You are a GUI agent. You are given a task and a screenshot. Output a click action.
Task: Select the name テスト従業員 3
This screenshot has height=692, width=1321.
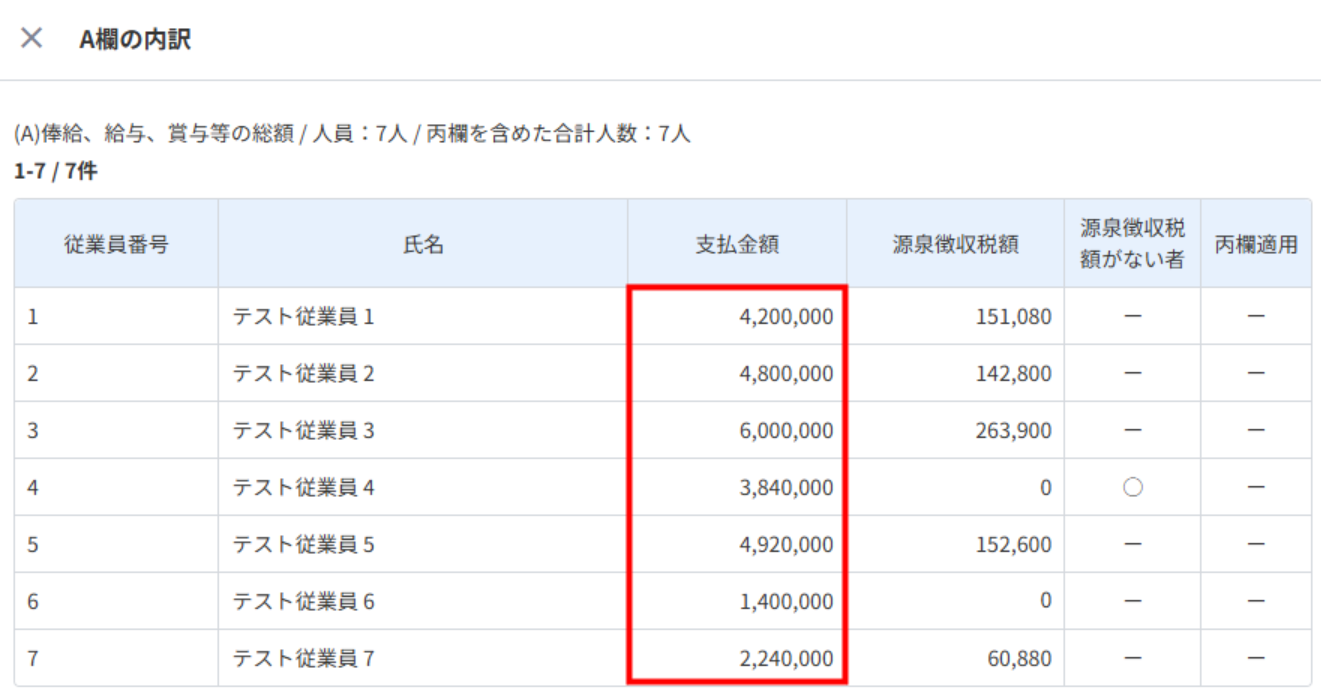pyautogui.click(x=303, y=431)
